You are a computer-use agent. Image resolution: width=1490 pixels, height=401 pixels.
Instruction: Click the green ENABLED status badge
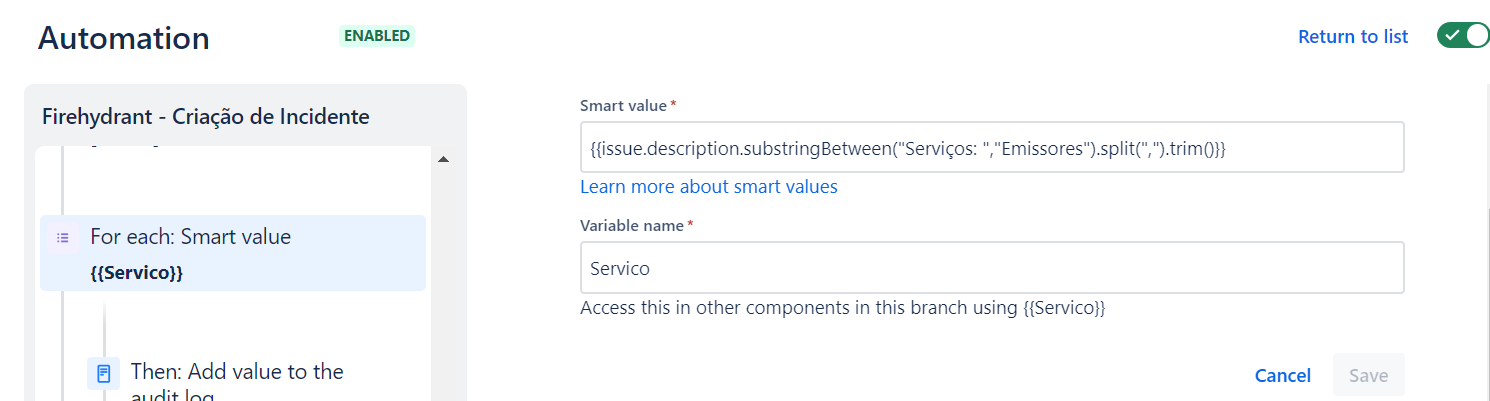377,35
